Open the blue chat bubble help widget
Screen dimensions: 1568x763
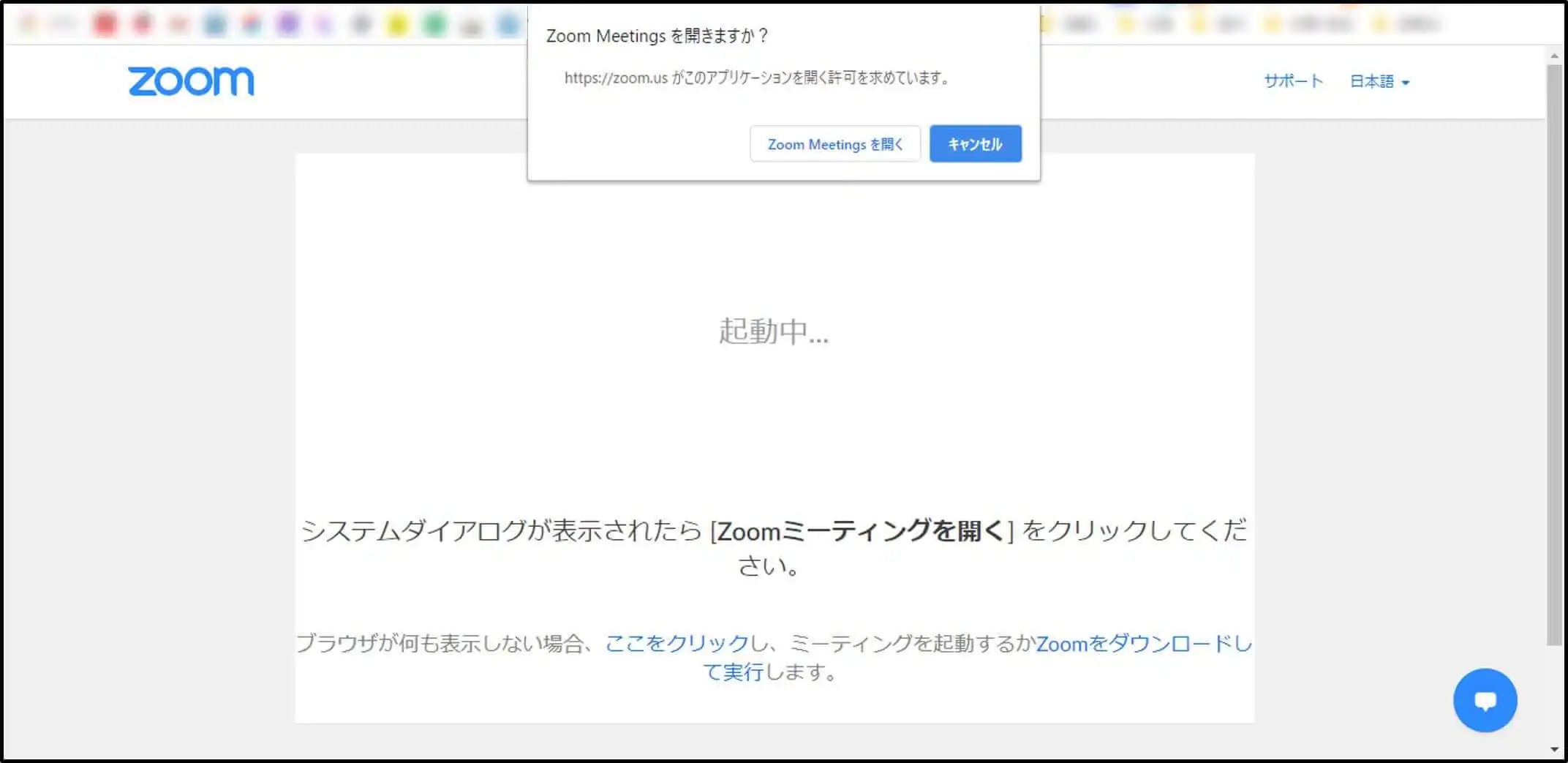click(1485, 700)
